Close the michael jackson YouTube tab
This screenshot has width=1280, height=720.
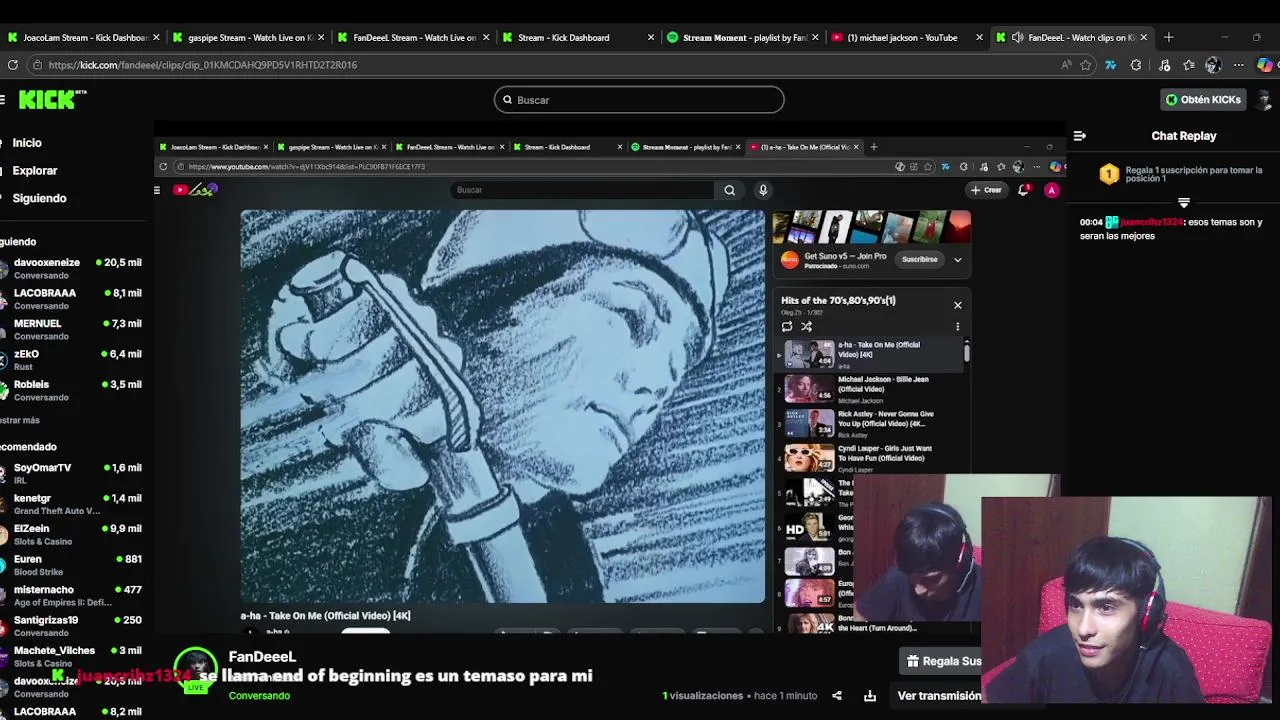[x=980, y=37]
